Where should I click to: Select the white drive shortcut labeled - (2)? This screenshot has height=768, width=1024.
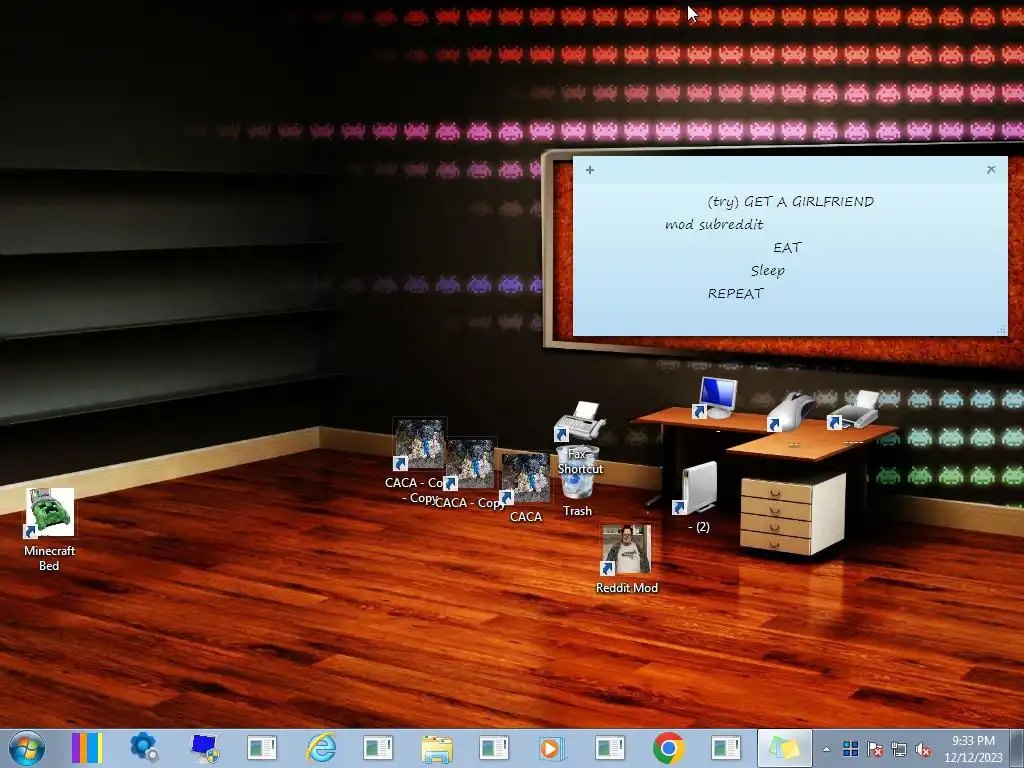tap(697, 488)
